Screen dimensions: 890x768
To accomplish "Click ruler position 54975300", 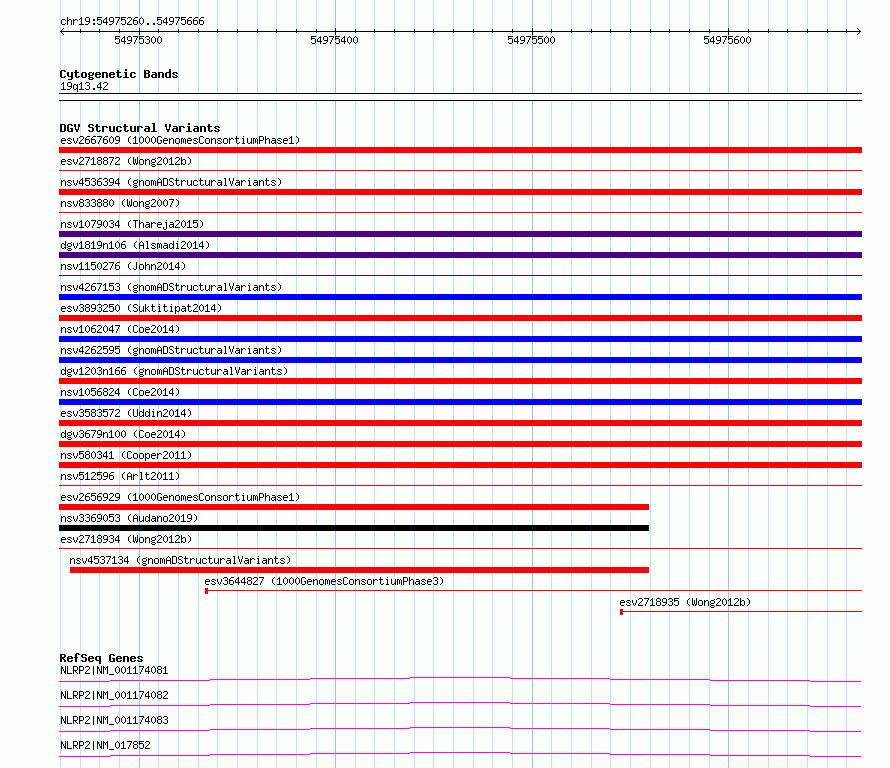I will [x=138, y=40].
